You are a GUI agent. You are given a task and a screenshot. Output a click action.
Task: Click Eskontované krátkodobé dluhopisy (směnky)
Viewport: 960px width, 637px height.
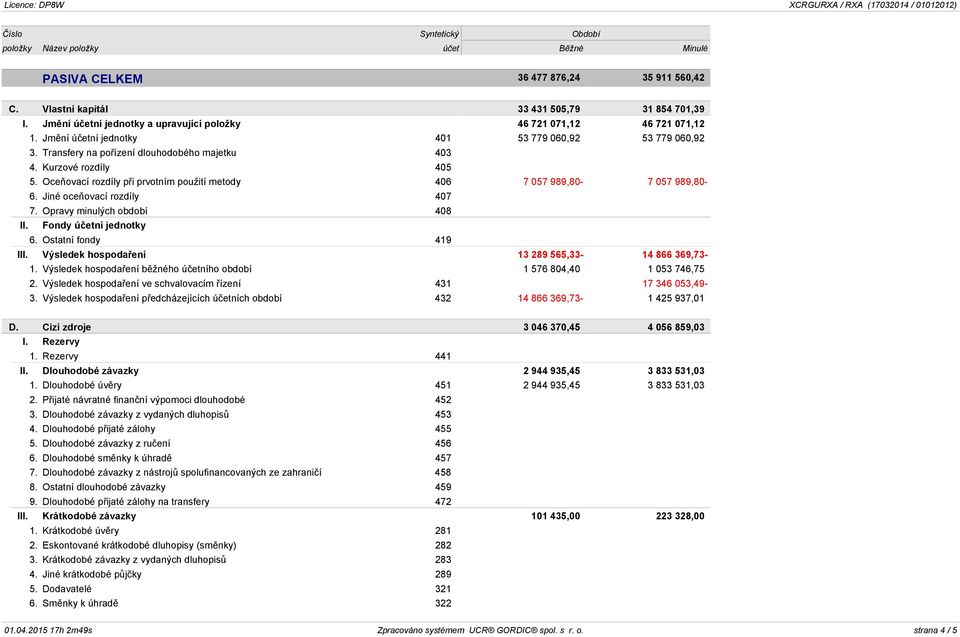point(139,546)
